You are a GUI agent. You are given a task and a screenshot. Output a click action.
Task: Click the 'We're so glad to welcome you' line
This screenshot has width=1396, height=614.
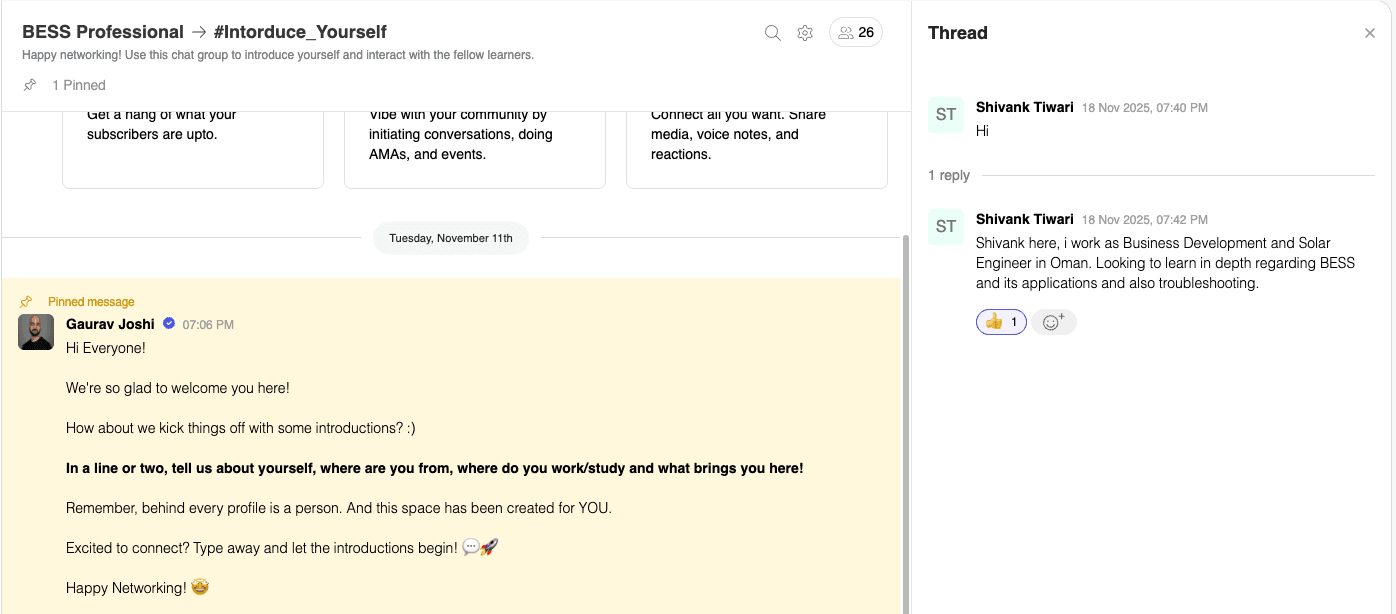click(x=178, y=388)
